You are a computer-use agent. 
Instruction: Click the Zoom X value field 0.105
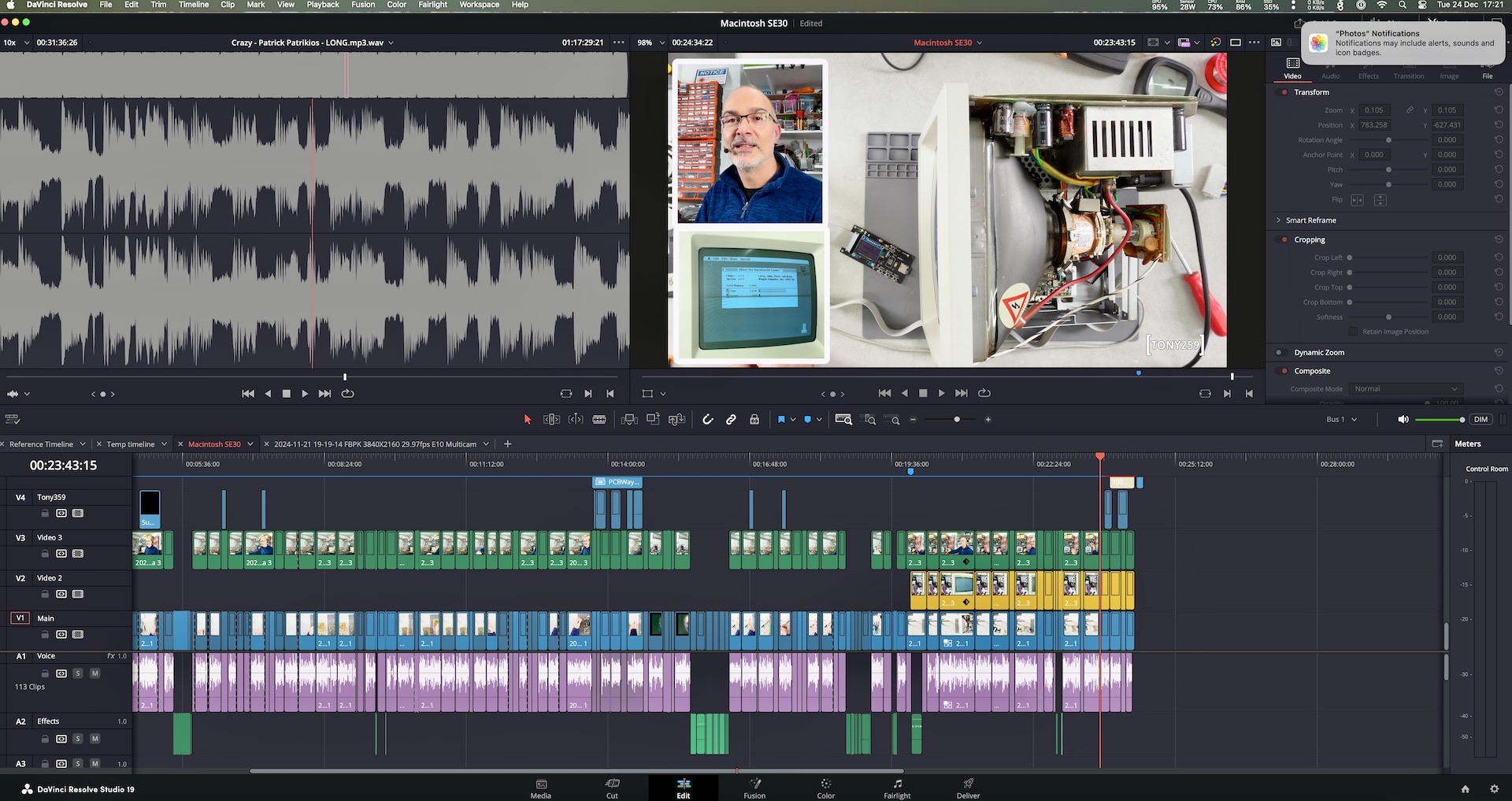coord(1374,110)
